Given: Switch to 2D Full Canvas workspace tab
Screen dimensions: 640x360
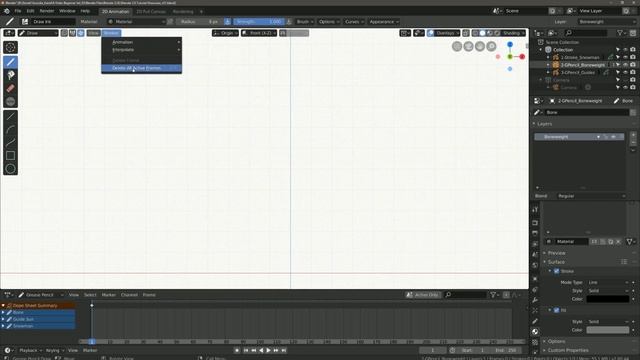Looking at the screenshot, I should (x=151, y=11).
